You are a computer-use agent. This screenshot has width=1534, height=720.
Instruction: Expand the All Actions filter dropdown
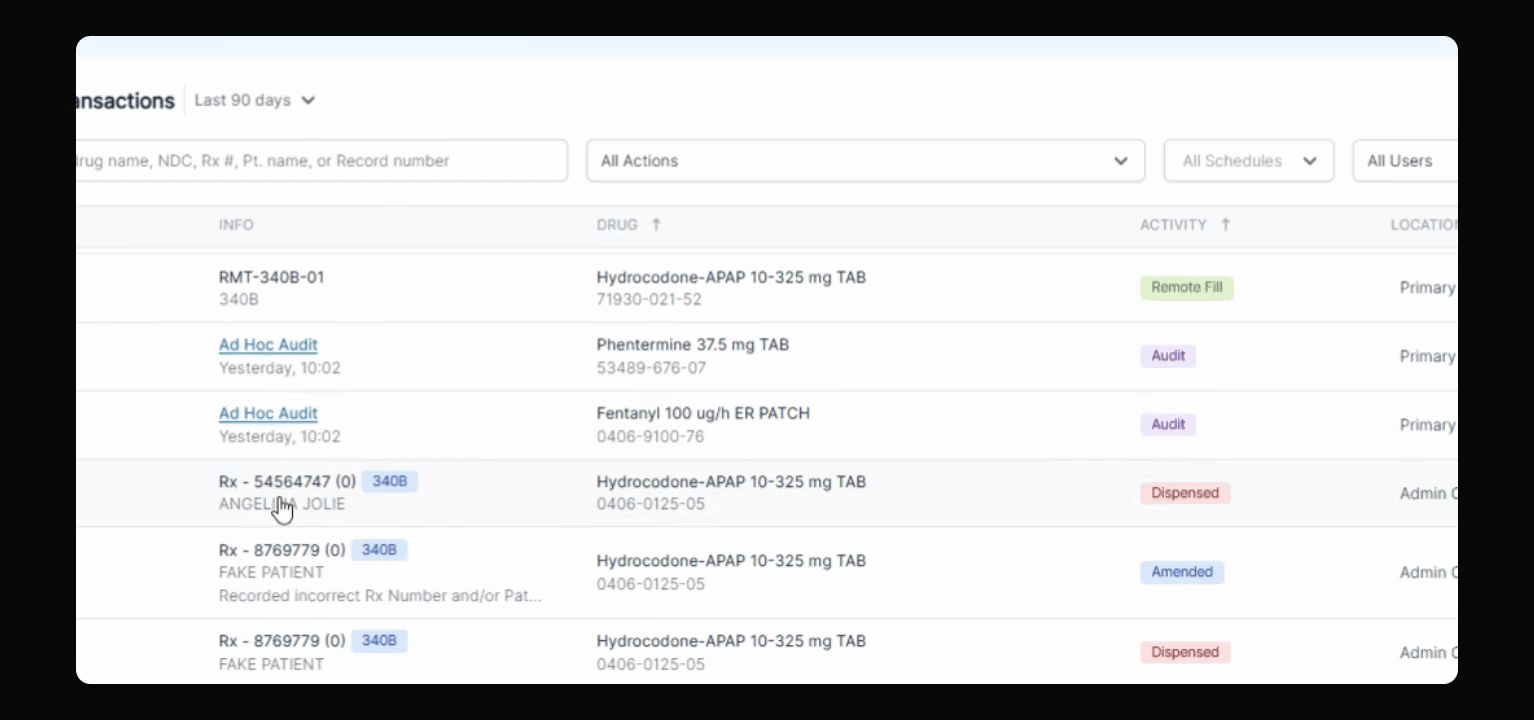tap(865, 161)
